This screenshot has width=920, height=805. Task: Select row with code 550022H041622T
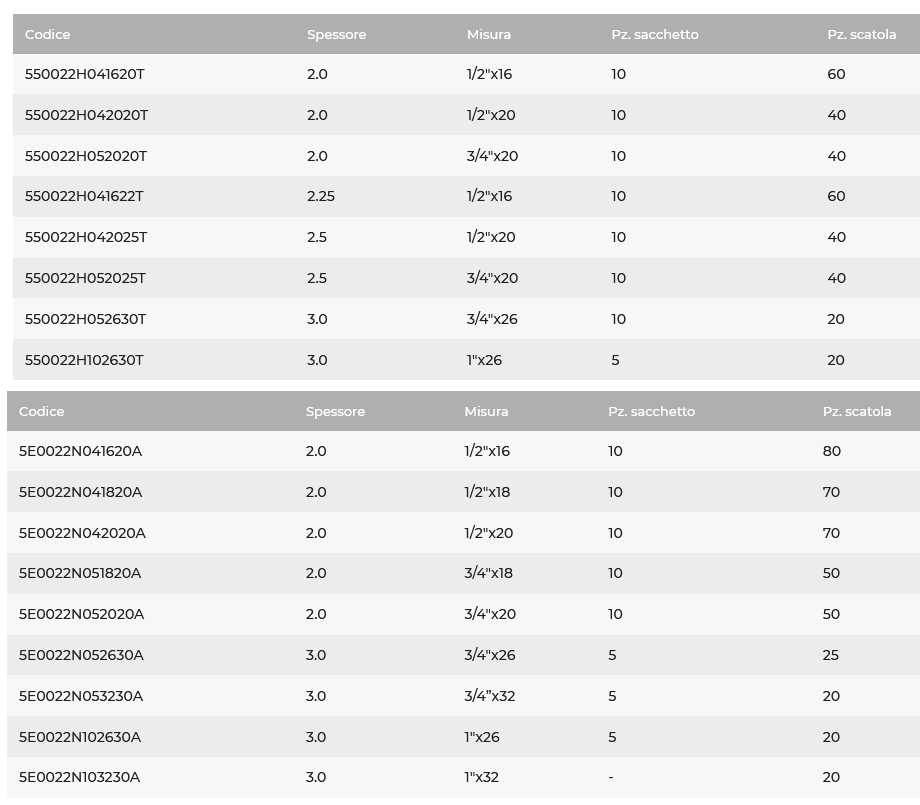pyautogui.click(x=84, y=196)
